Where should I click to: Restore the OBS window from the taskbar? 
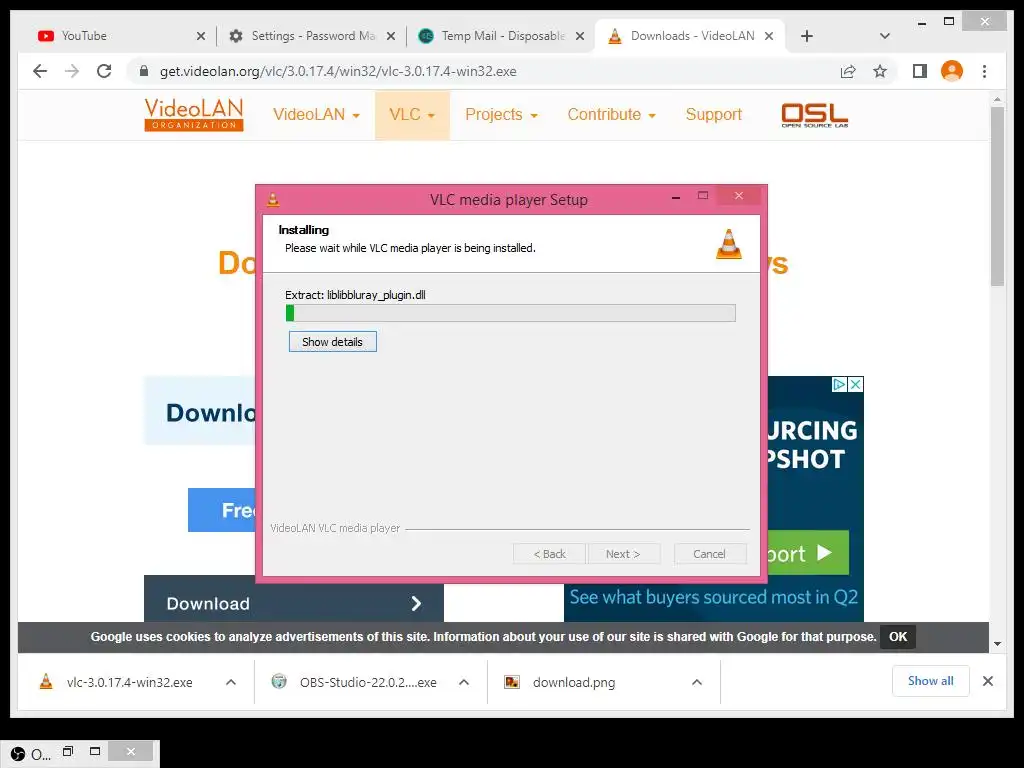click(x=68, y=752)
